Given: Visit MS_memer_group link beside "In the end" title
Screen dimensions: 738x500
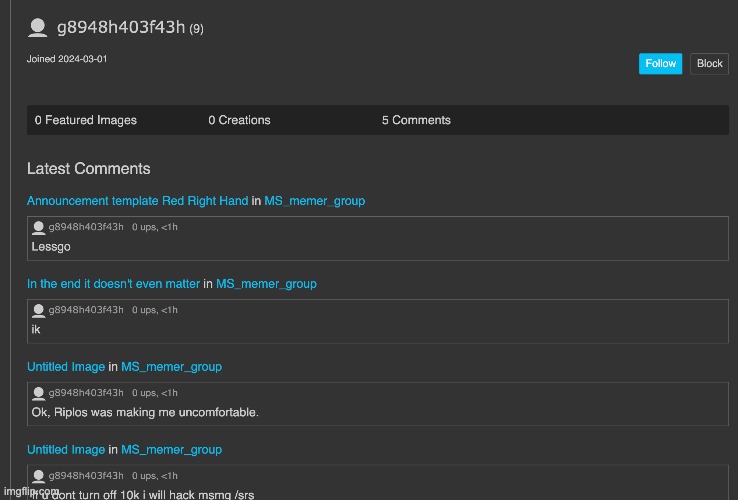Looking at the screenshot, I should (x=266, y=284).
